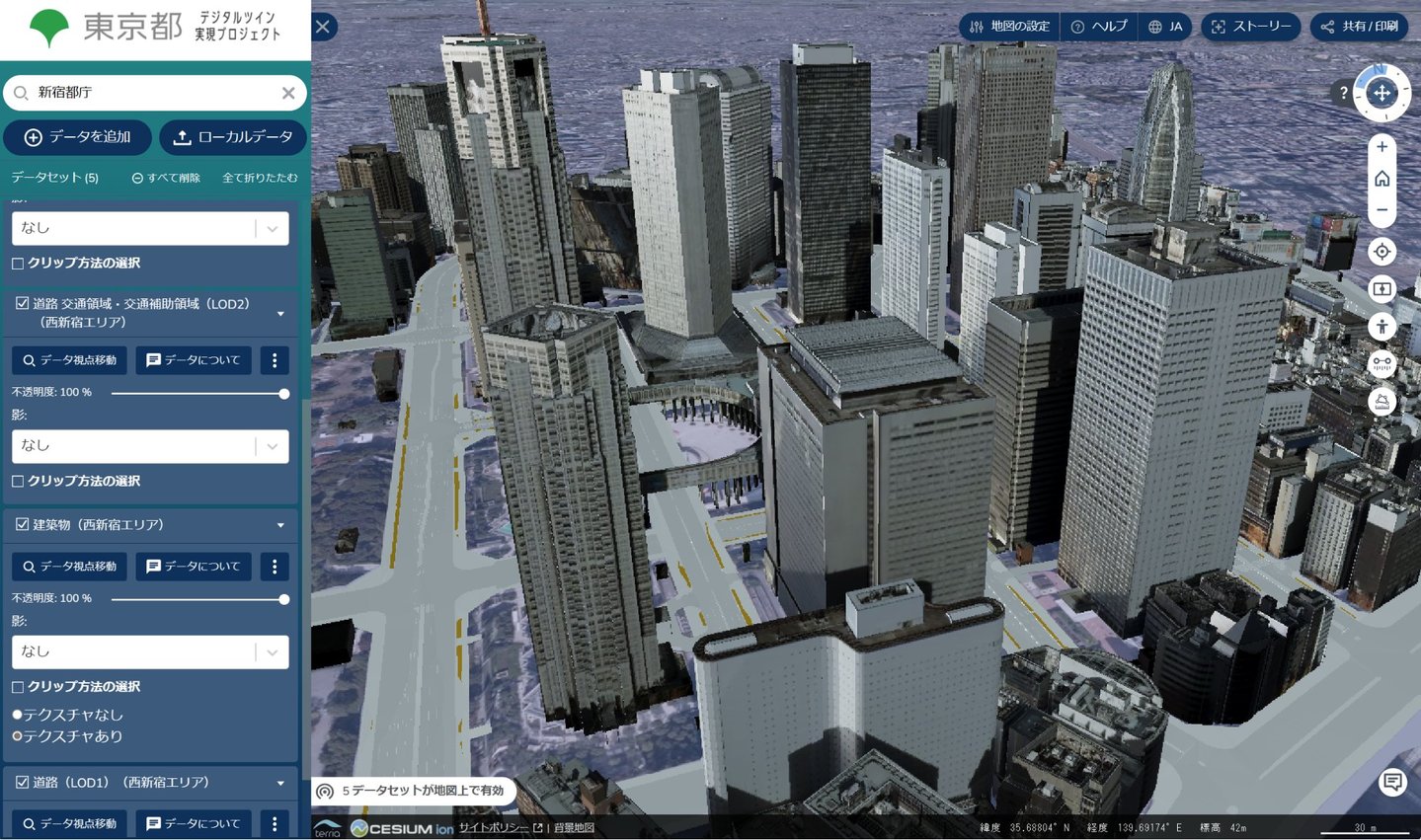Collapse the 道路 交通領域 (LOD2) layer section
Viewport: 1421px width, 840px height.
280,314
